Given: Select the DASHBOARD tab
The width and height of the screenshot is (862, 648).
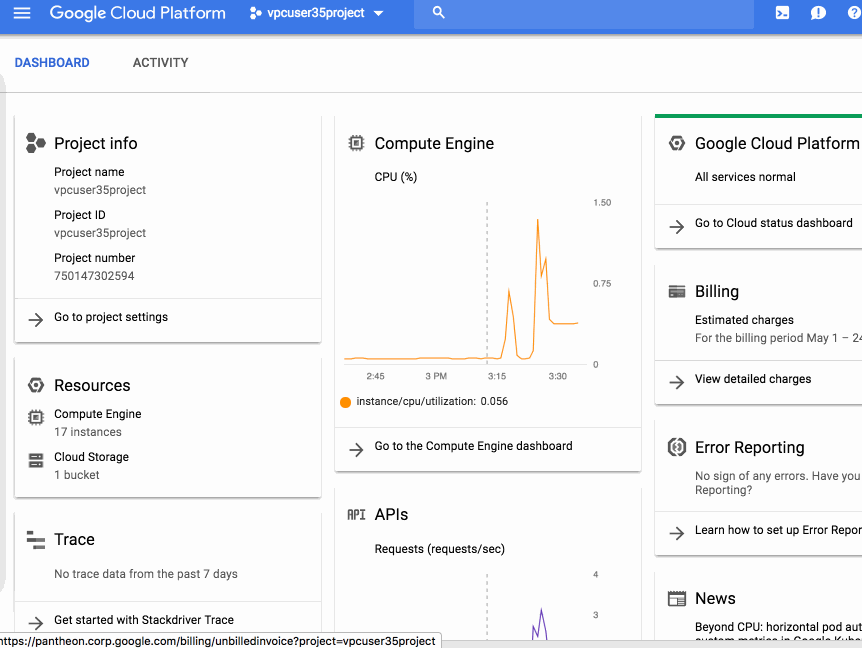Looking at the screenshot, I should pyautogui.click(x=52, y=62).
